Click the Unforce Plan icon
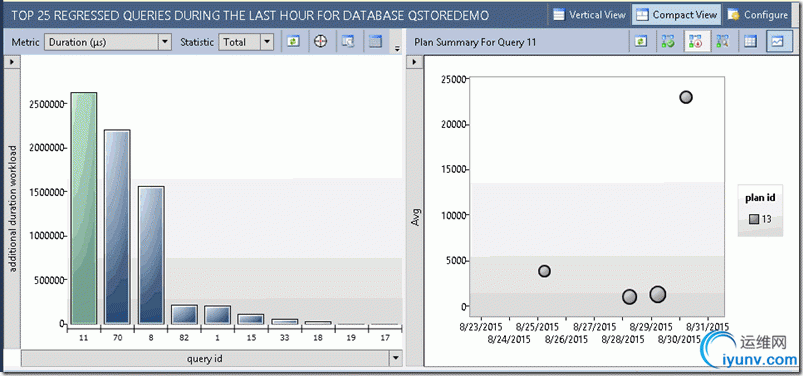This screenshot has height=376, width=803. pyautogui.click(x=696, y=41)
